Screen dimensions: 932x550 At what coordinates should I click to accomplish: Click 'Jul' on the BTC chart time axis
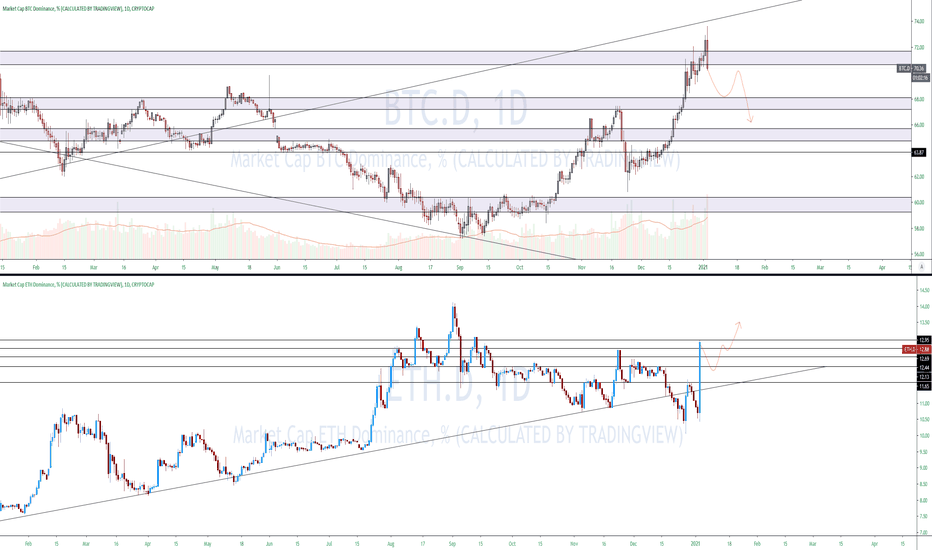(x=337, y=268)
